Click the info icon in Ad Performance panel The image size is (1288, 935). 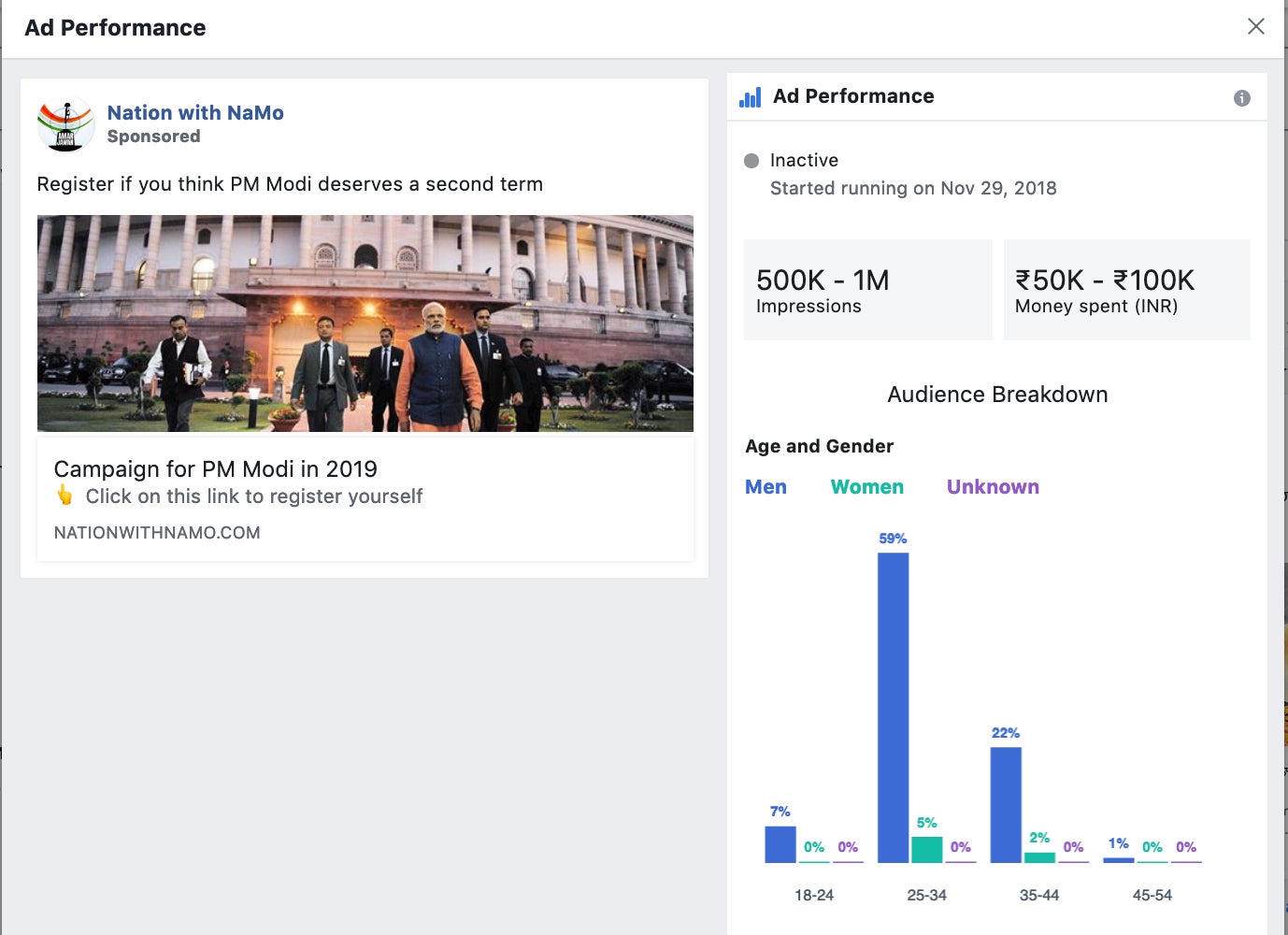(x=1242, y=98)
